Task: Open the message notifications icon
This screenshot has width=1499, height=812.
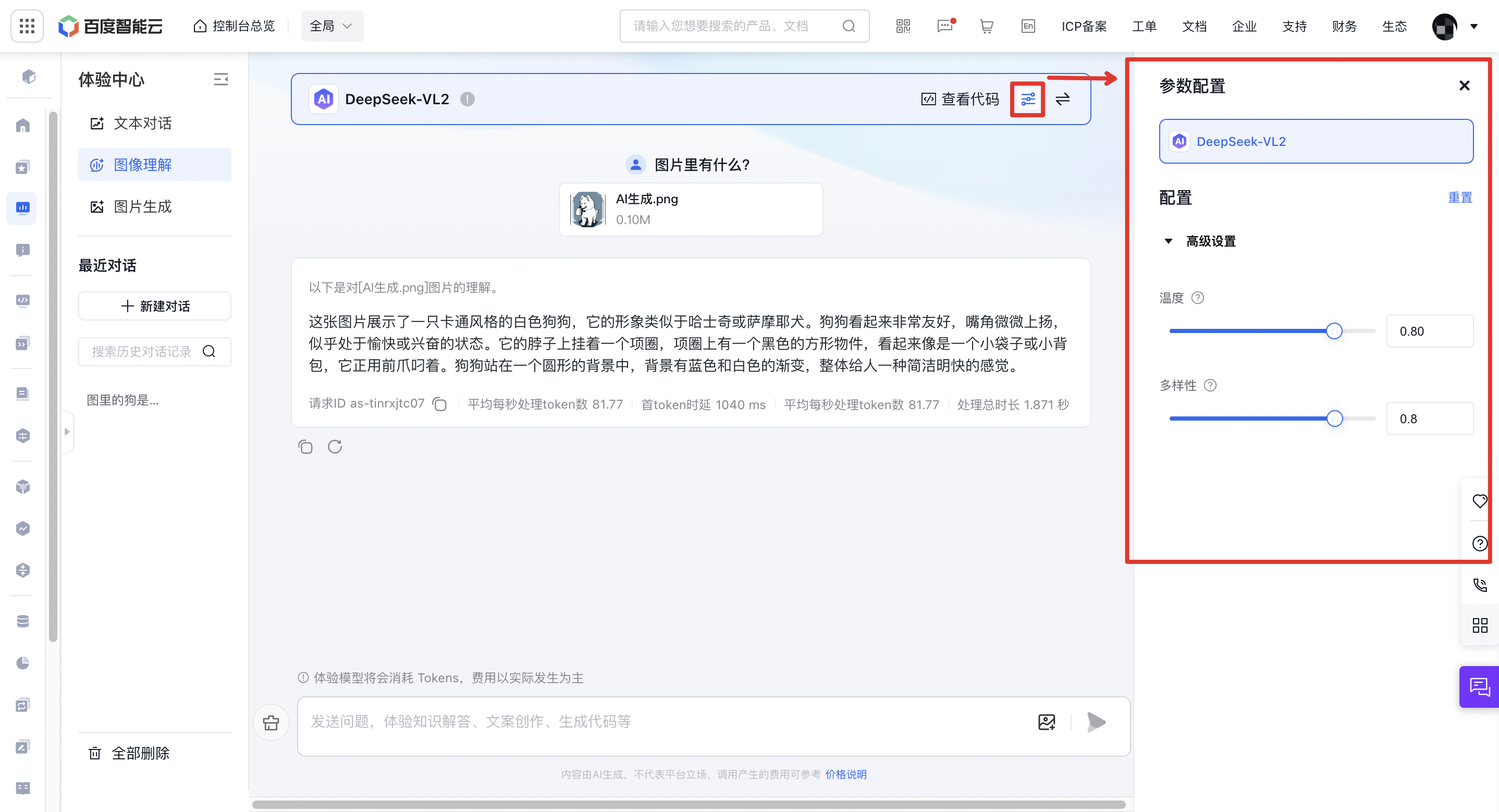Action: coord(945,26)
